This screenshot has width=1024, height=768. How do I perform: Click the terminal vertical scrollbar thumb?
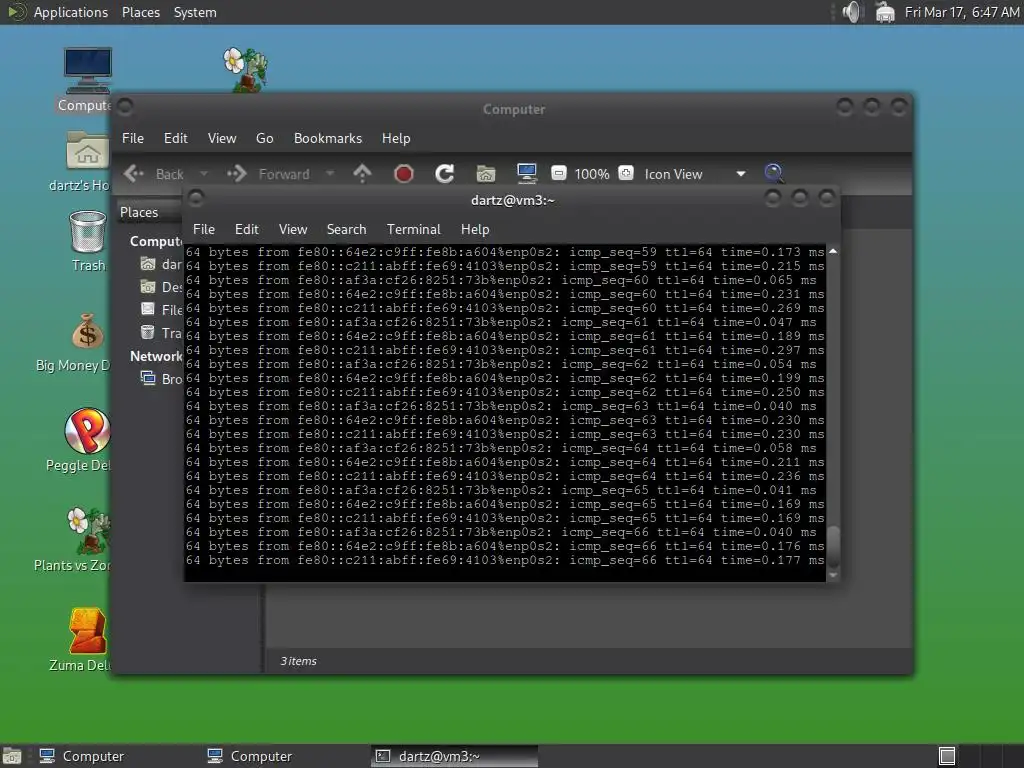click(x=833, y=546)
